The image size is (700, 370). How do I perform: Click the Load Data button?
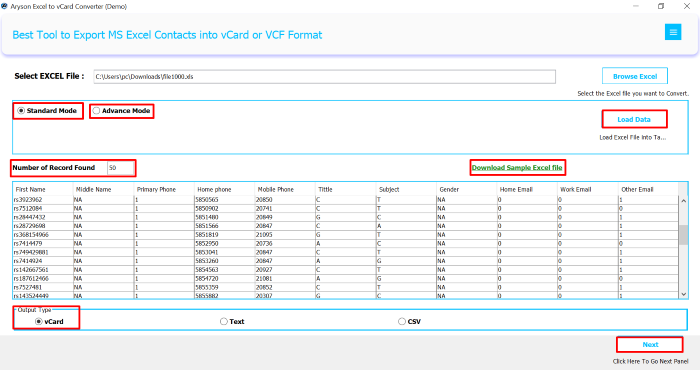[634, 119]
